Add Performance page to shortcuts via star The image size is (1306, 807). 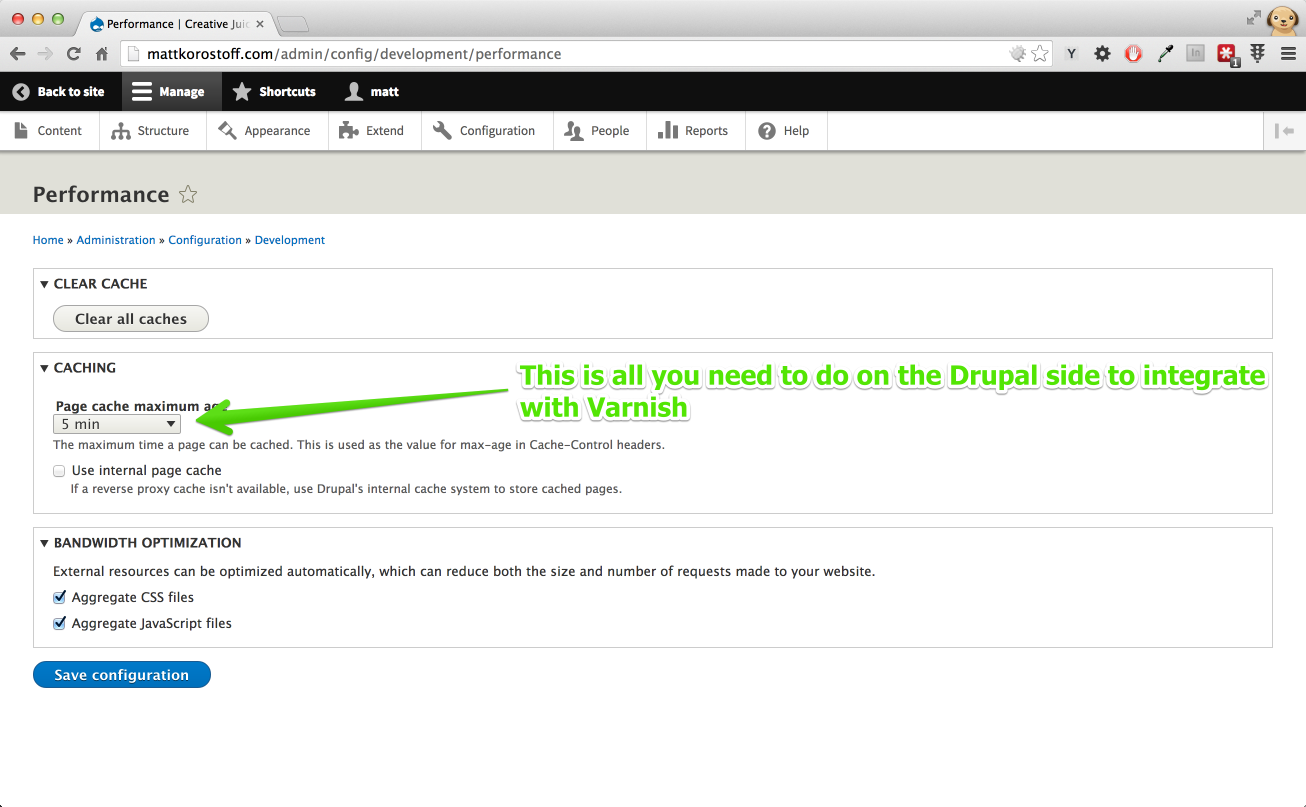[188, 195]
